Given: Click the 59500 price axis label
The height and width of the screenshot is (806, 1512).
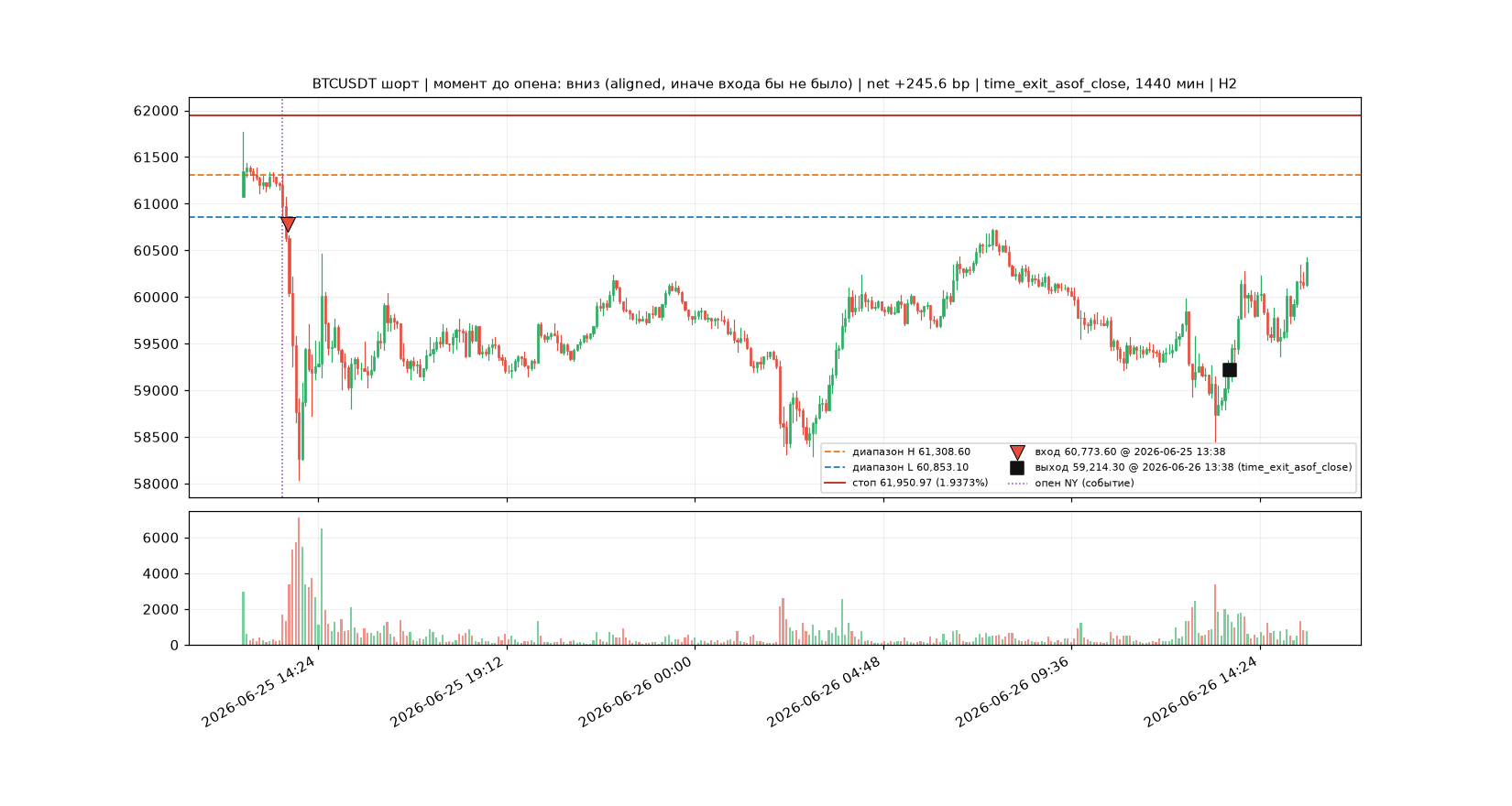Looking at the screenshot, I should (x=156, y=344).
